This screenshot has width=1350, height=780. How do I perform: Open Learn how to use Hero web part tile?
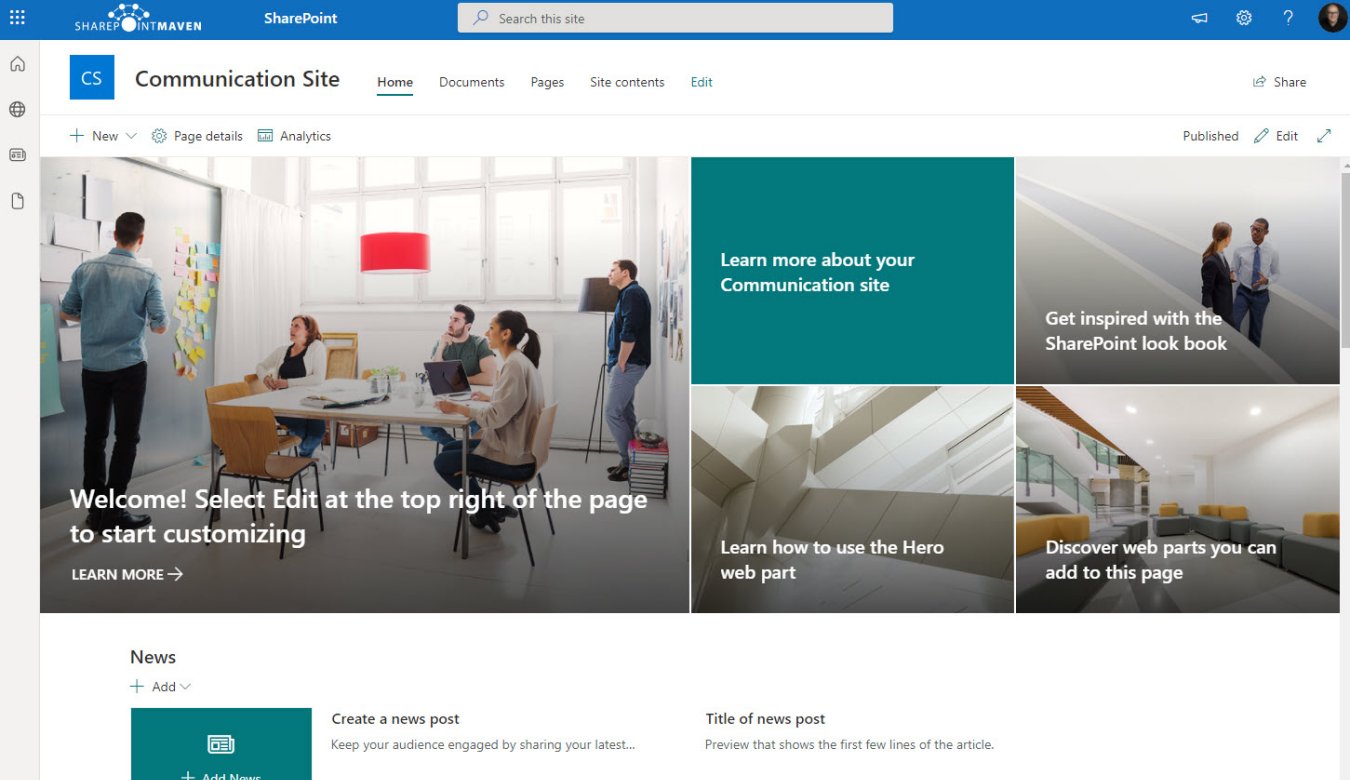tap(852, 500)
